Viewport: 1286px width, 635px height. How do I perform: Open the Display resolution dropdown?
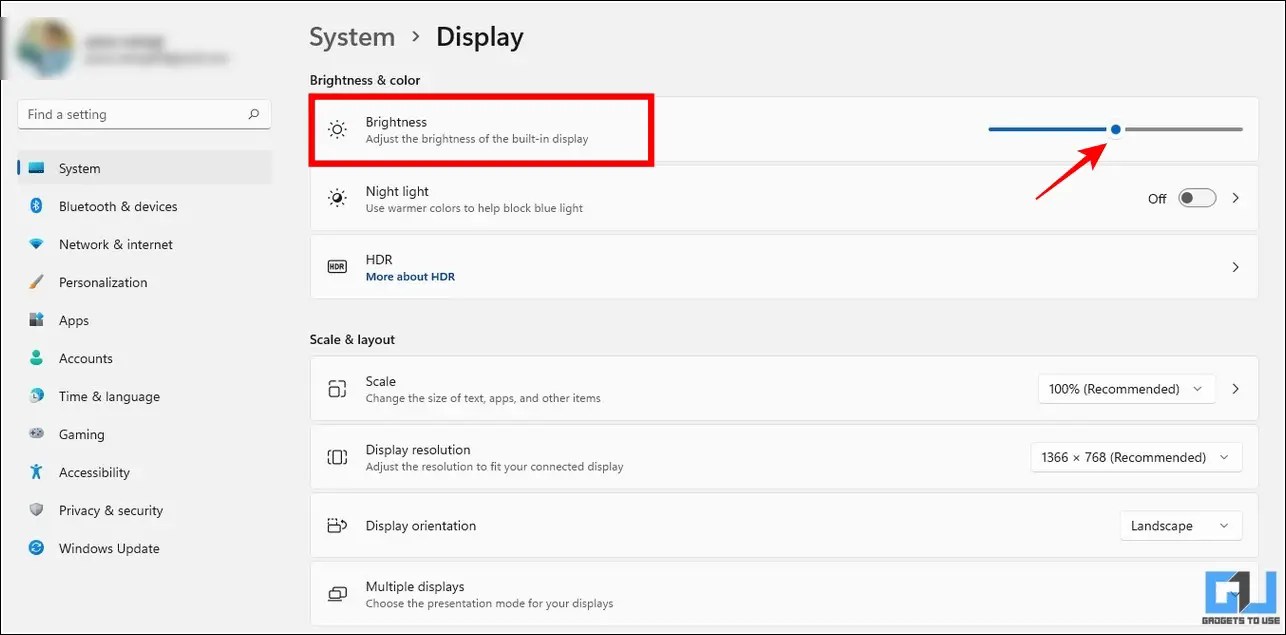click(x=1136, y=457)
